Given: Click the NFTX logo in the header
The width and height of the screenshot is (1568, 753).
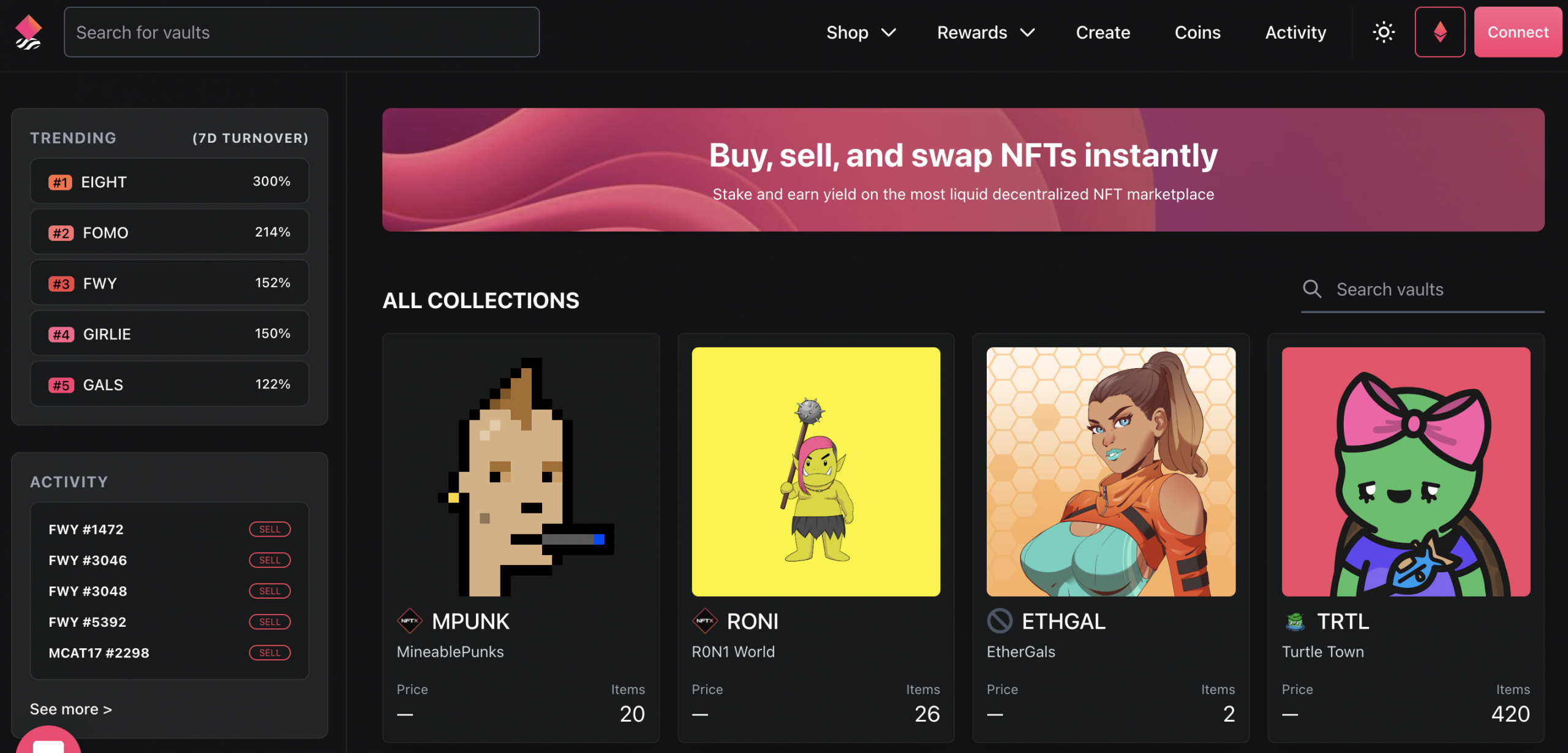Looking at the screenshot, I should (x=28, y=32).
